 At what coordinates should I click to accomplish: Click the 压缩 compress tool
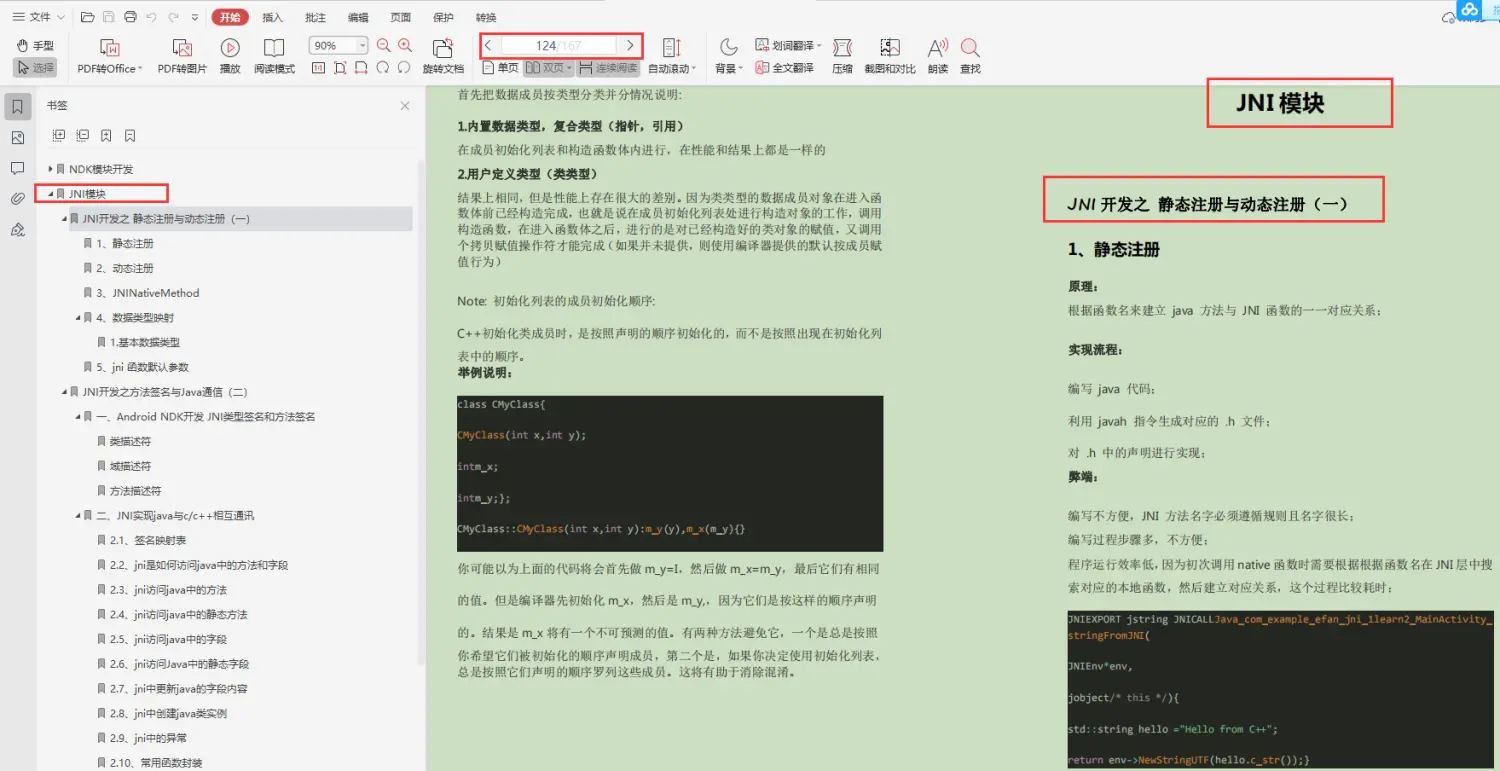click(x=842, y=57)
